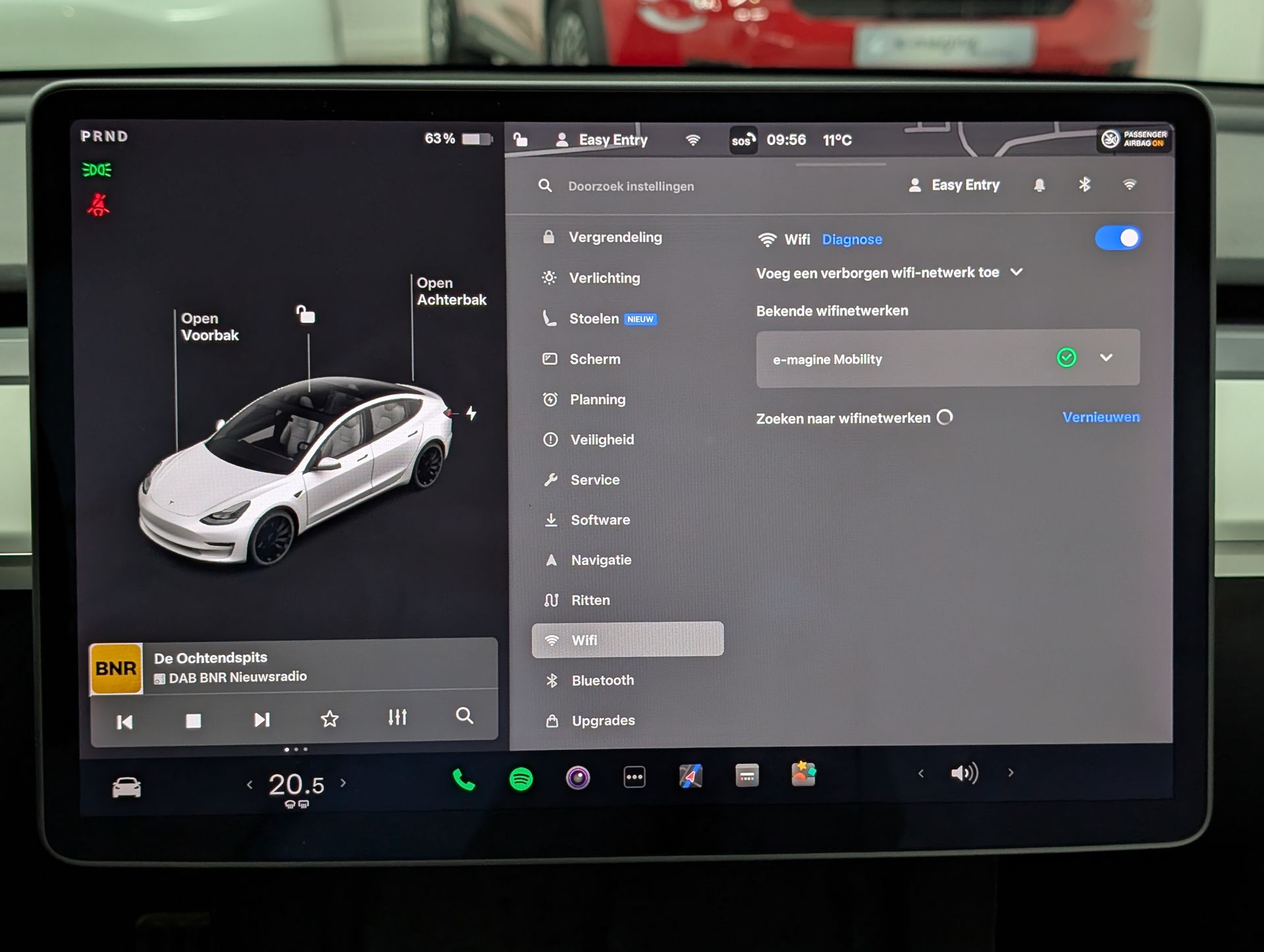
Task: Open the audio equalizer settings icon
Action: pyautogui.click(x=397, y=718)
